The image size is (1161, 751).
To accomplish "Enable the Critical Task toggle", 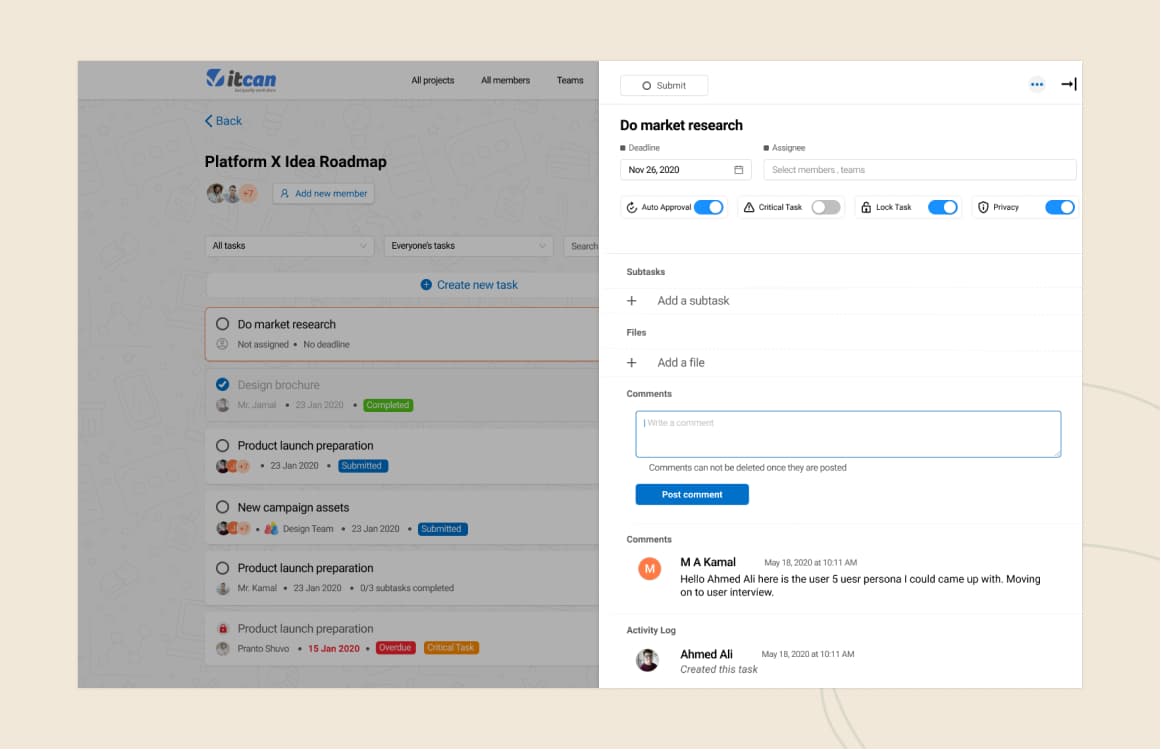I will point(825,208).
